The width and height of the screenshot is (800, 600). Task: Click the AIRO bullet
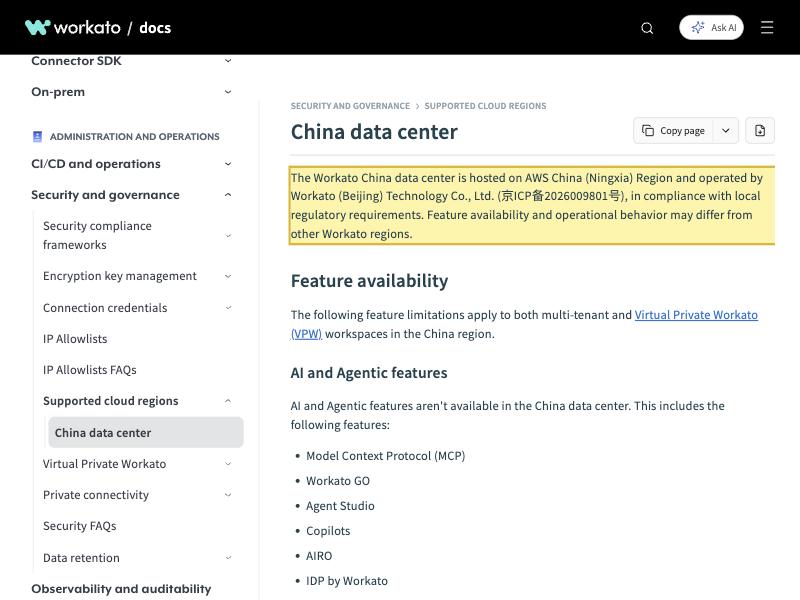[x=319, y=556]
